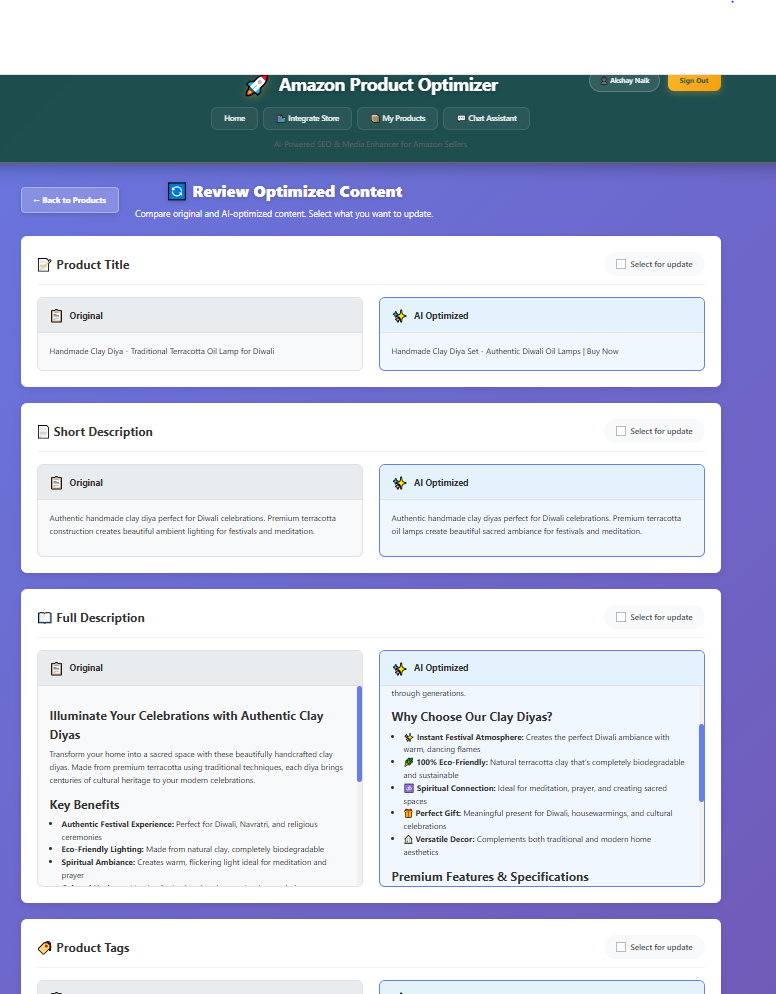Open the Integrate Store nav item
This screenshot has height=994, width=776.
307,119
